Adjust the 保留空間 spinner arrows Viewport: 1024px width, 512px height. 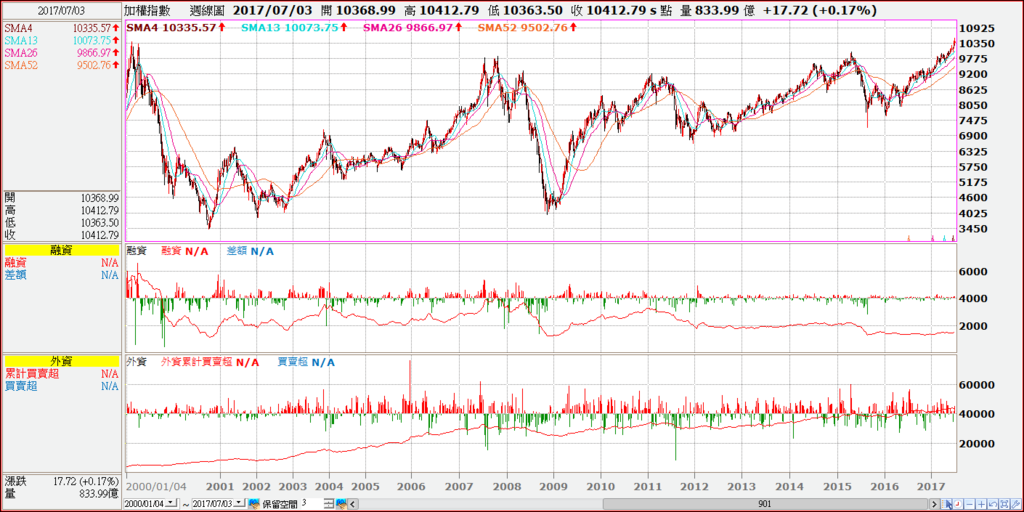click(x=329, y=504)
